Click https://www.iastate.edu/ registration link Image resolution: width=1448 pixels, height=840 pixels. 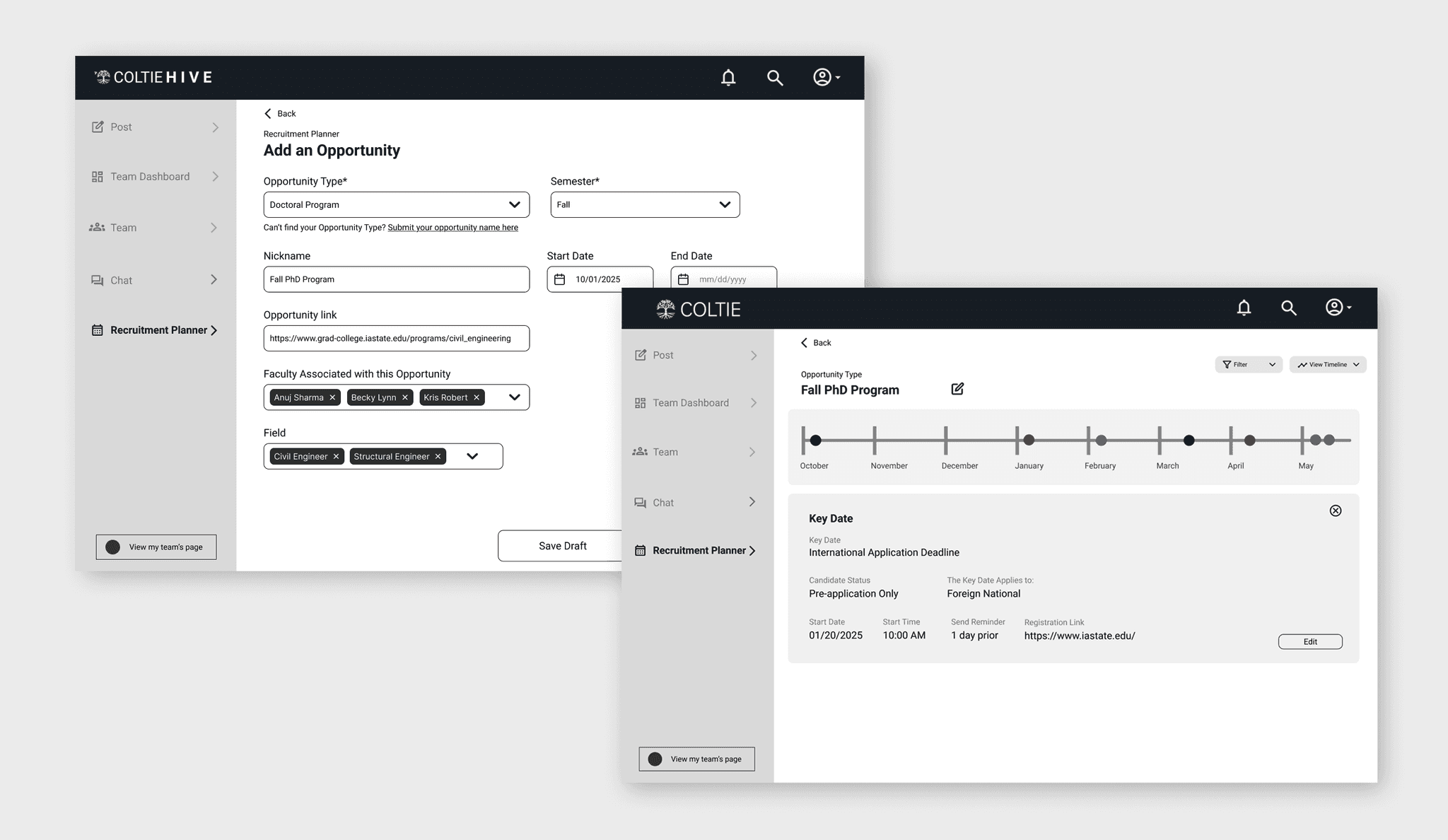pyautogui.click(x=1080, y=636)
